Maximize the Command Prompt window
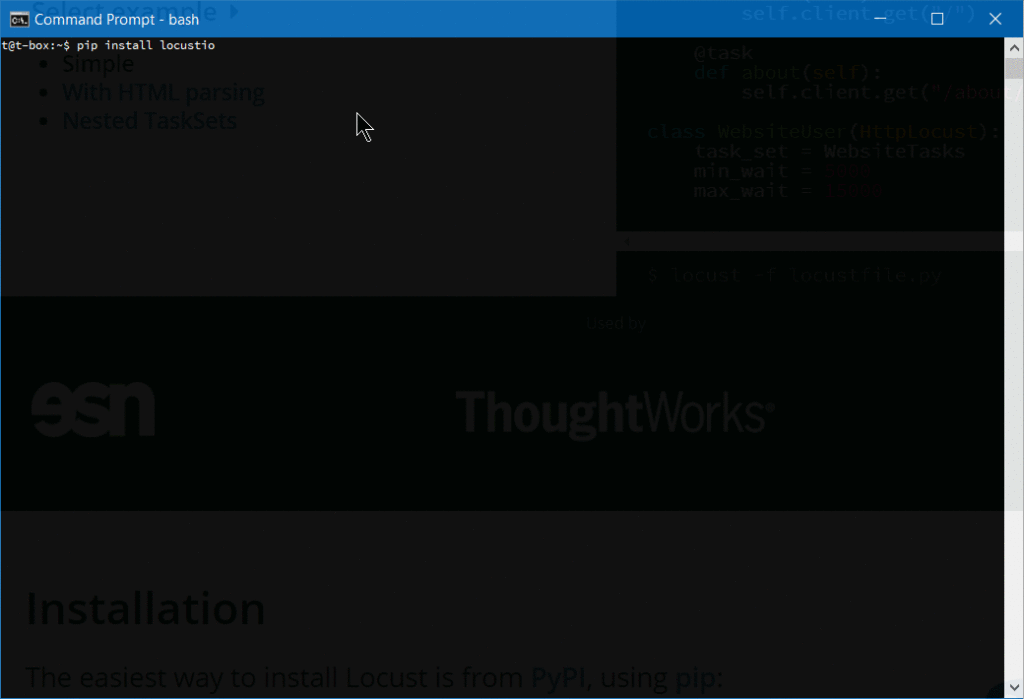Viewport: 1024px width, 699px height. click(x=937, y=19)
